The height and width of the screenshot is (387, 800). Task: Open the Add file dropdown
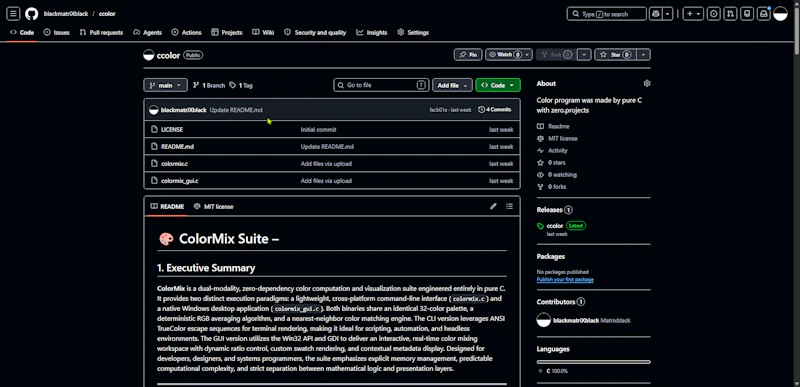[452, 85]
